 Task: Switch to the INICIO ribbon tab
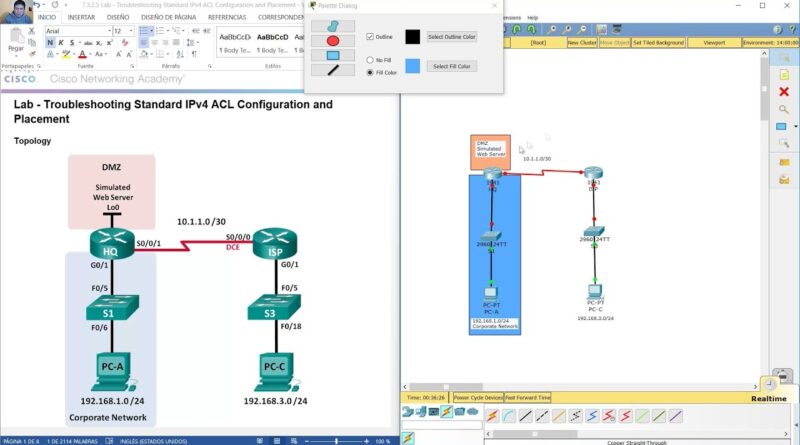[47, 17]
